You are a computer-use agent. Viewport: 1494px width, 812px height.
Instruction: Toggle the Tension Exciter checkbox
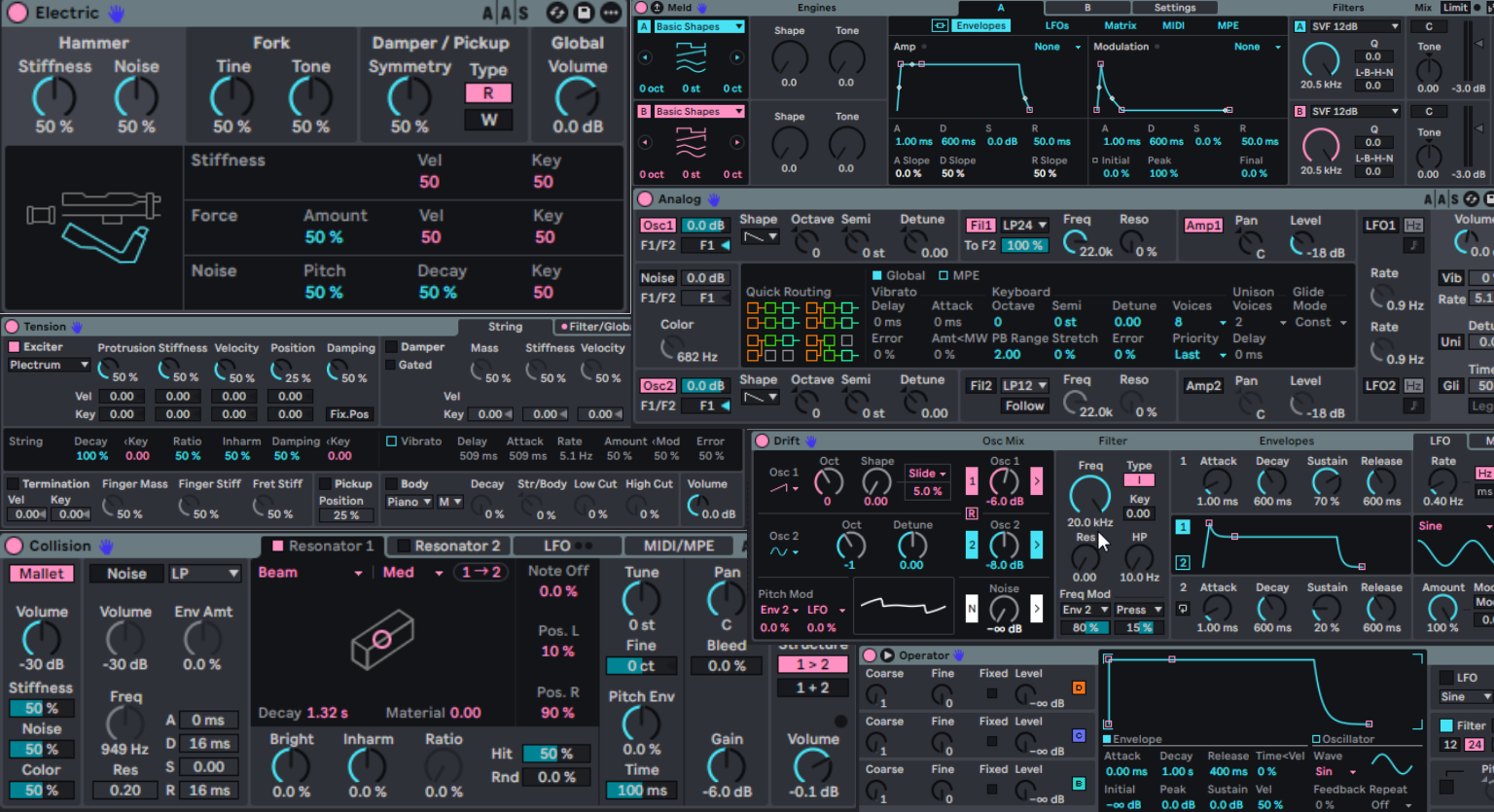tap(14, 347)
